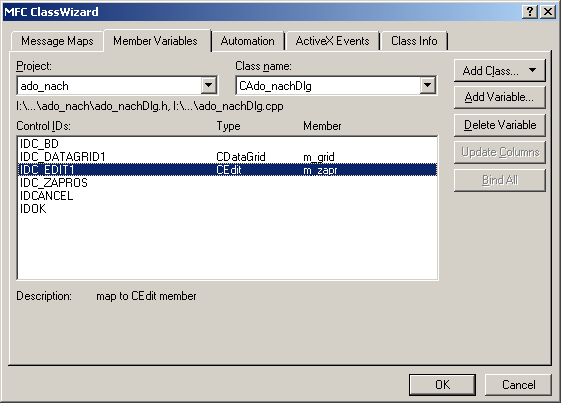Image resolution: width=561 pixels, height=403 pixels.
Task: Go to the ActiveX Events tab
Action: click(x=332, y=41)
